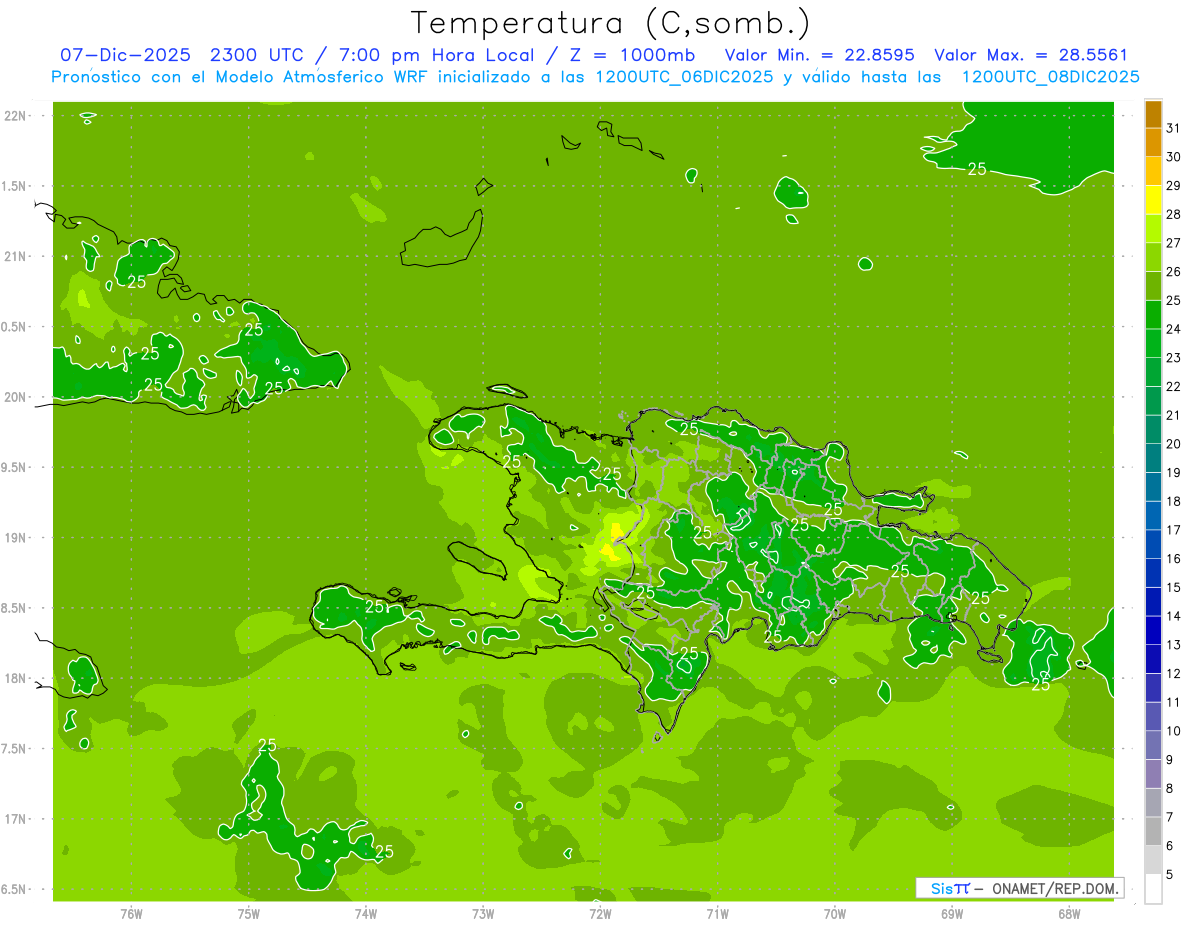Click the title "Temperatura (C,somb.)"
Viewport: 1200px width, 927px height.
coord(611,23)
